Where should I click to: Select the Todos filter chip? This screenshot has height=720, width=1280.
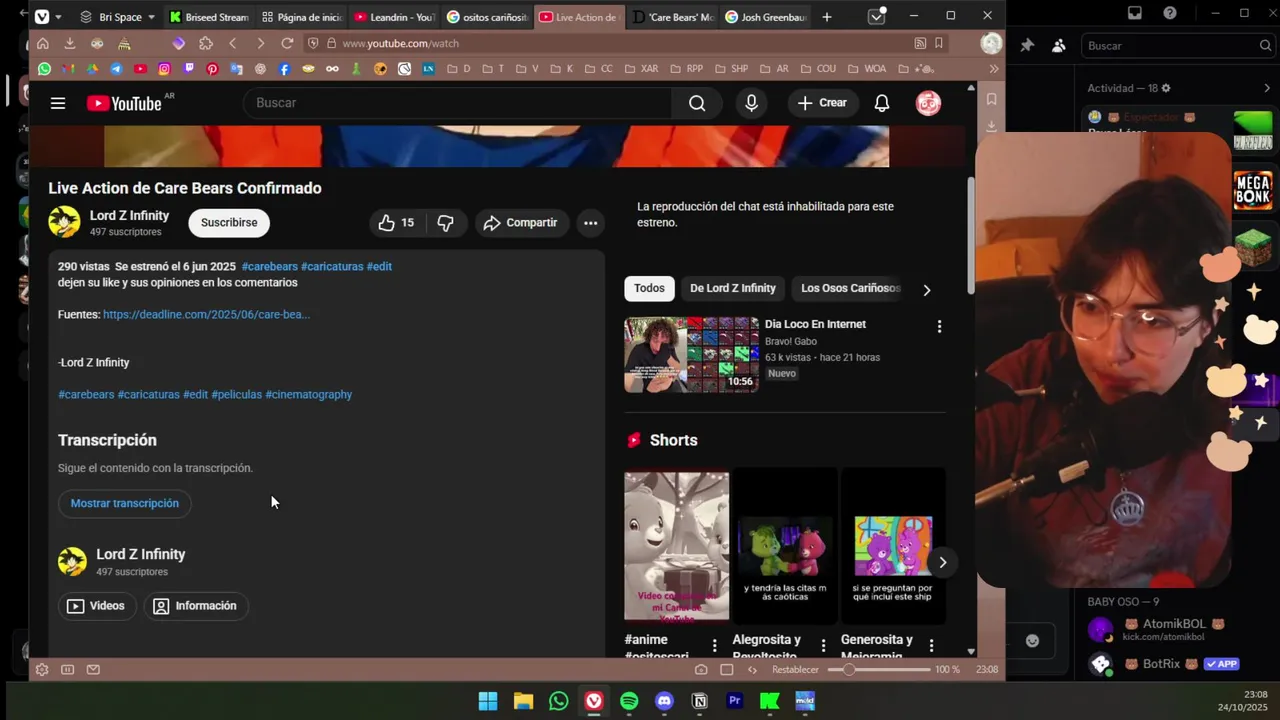pyautogui.click(x=649, y=288)
